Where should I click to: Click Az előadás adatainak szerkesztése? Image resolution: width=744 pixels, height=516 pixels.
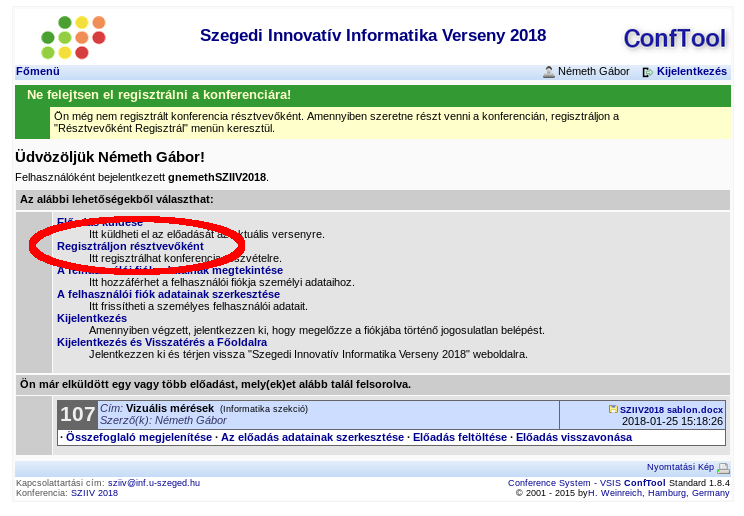(313, 437)
